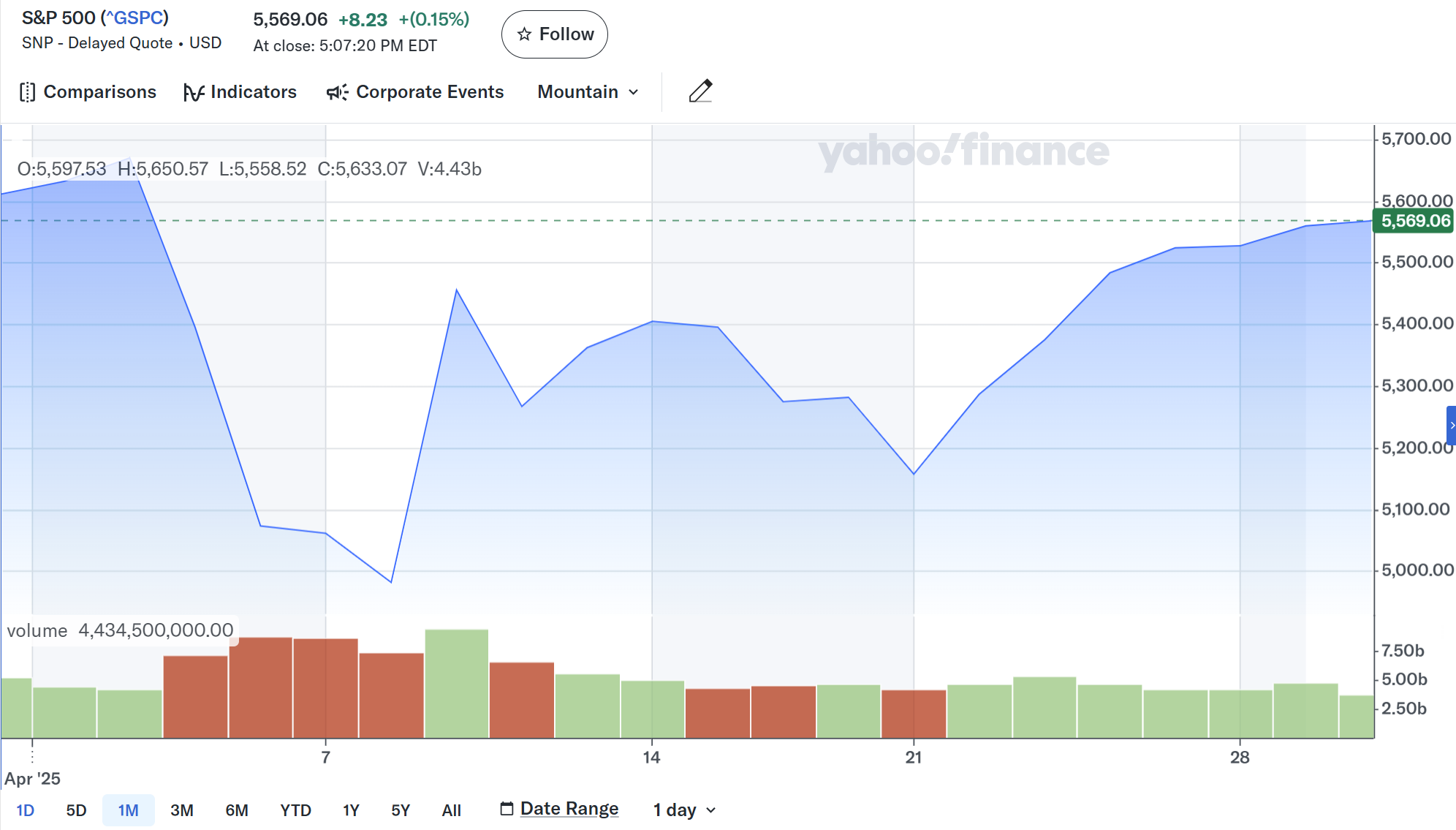
Task: Expand the Mountain chart type dropdown
Action: pyautogui.click(x=588, y=92)
